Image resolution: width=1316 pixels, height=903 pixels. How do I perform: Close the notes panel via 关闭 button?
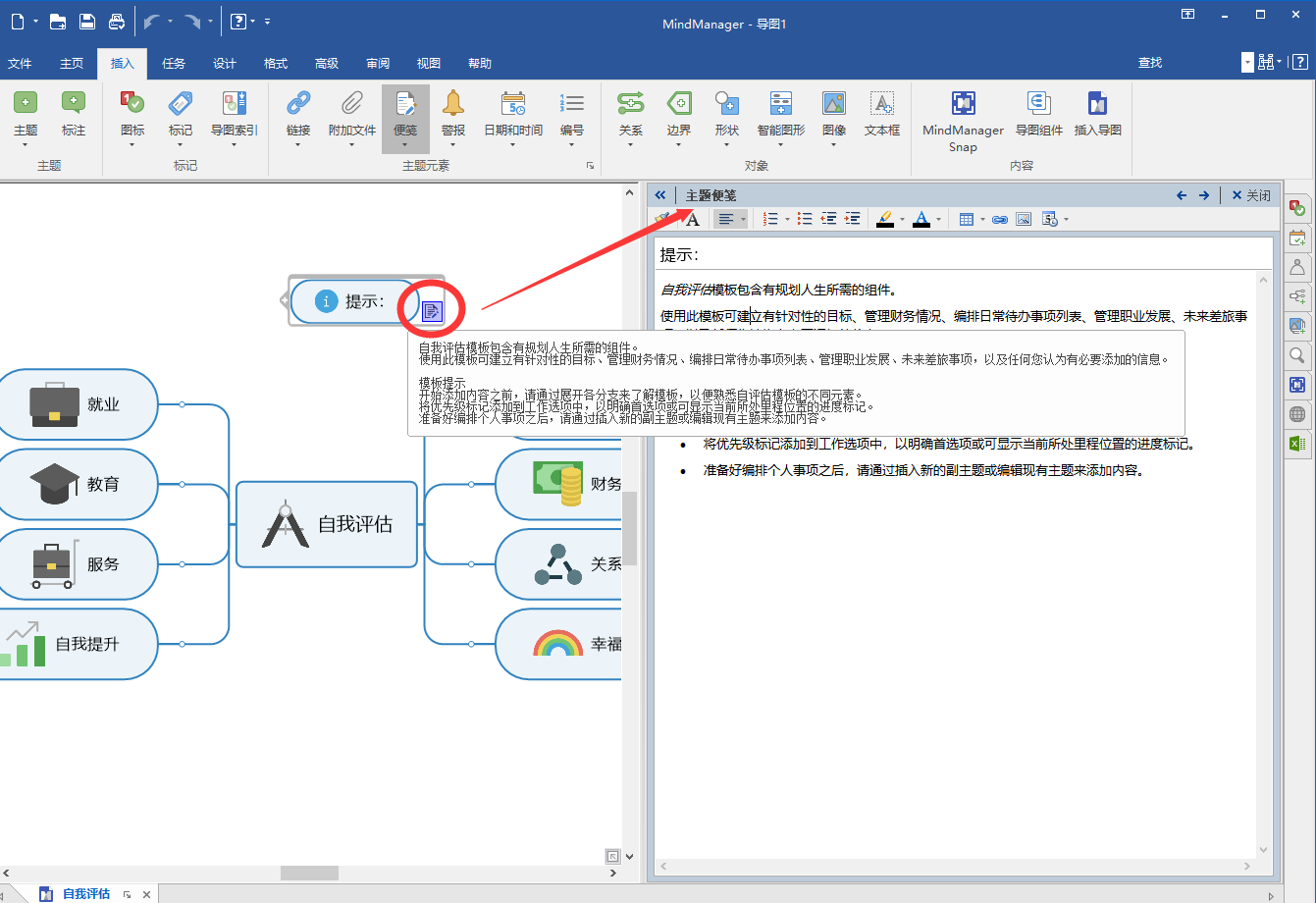[1250, 194]
